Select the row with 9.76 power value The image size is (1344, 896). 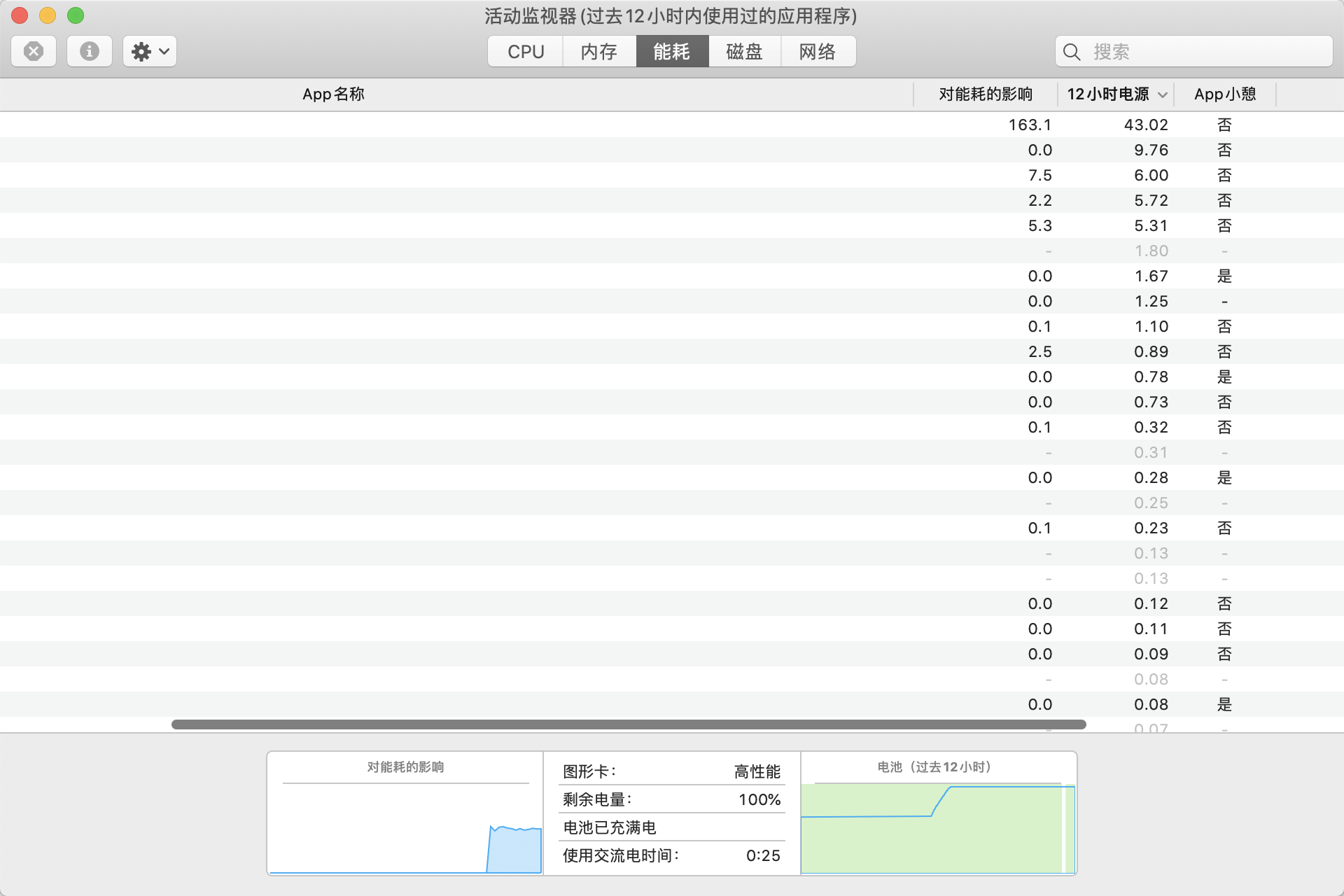point(630,150)
